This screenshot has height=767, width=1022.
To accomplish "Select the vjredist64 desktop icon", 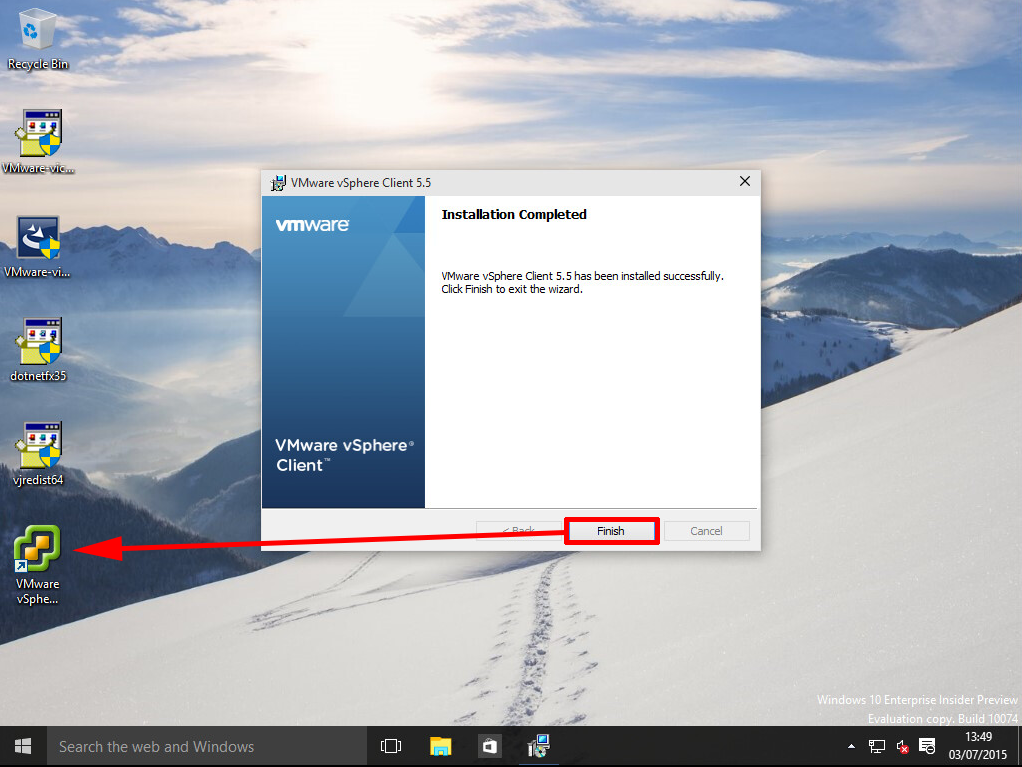I will coord(38,454).
